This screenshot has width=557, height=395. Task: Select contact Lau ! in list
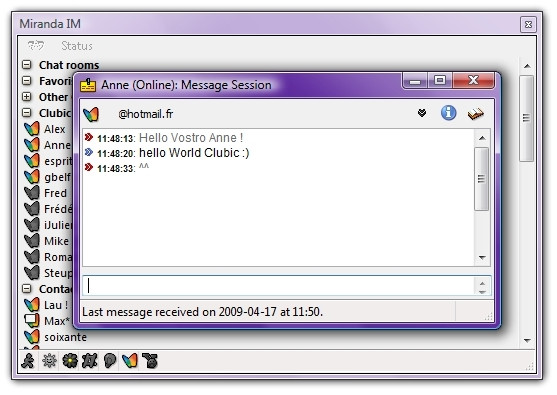56,305
